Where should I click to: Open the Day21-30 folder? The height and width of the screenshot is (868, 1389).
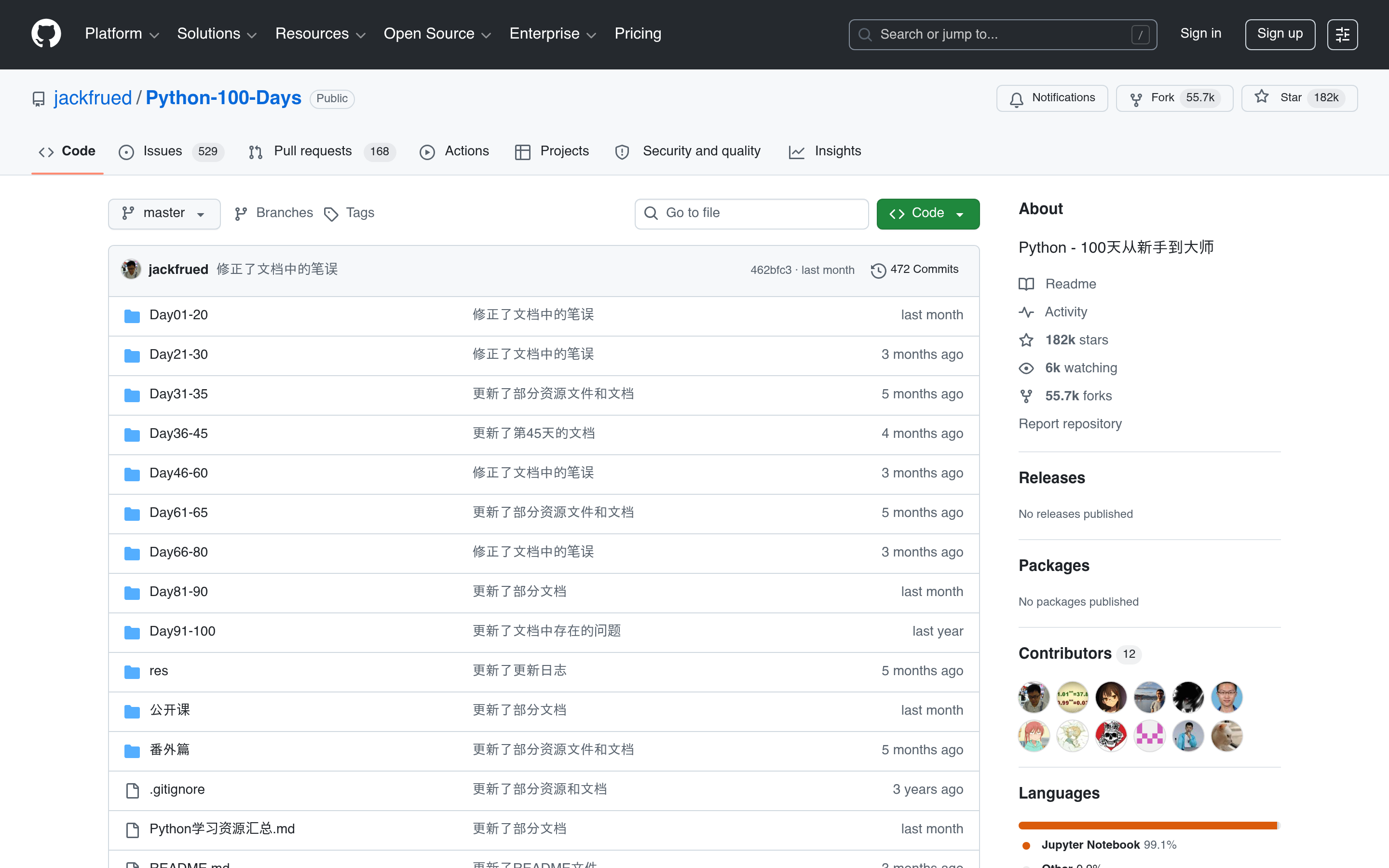pyautogui.click(x=178, y=355)
